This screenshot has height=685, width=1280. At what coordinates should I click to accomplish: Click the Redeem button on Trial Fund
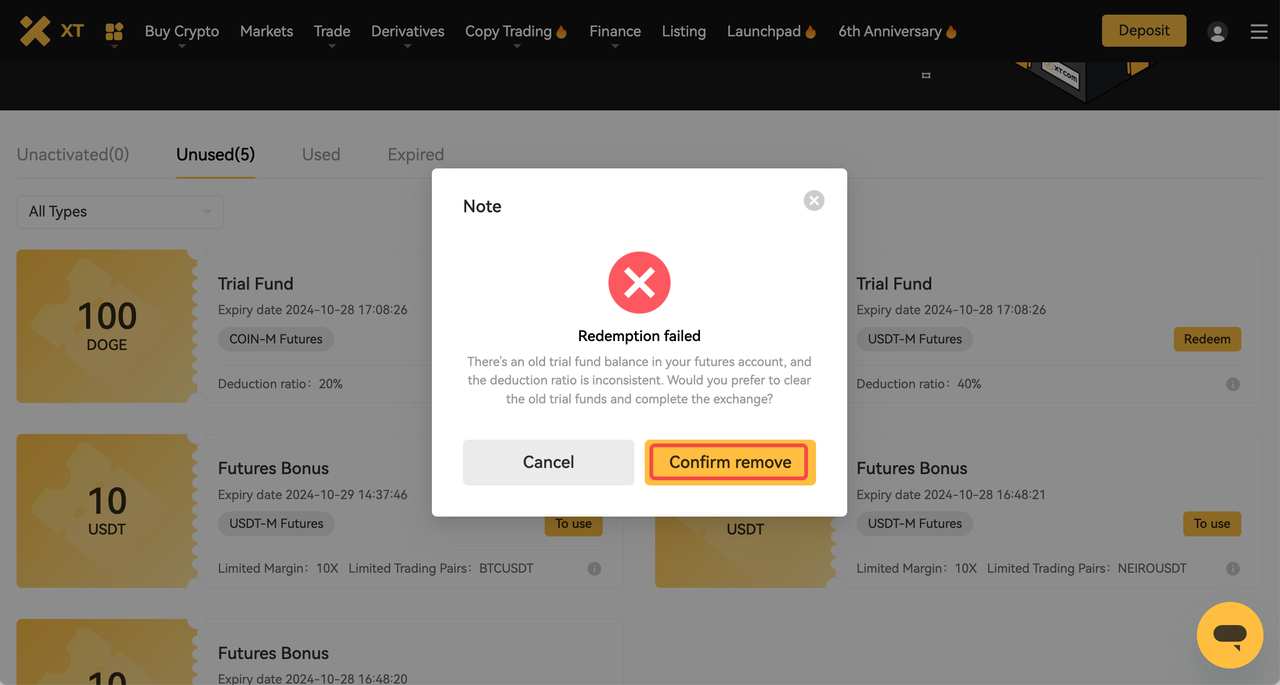(1207, 339)
